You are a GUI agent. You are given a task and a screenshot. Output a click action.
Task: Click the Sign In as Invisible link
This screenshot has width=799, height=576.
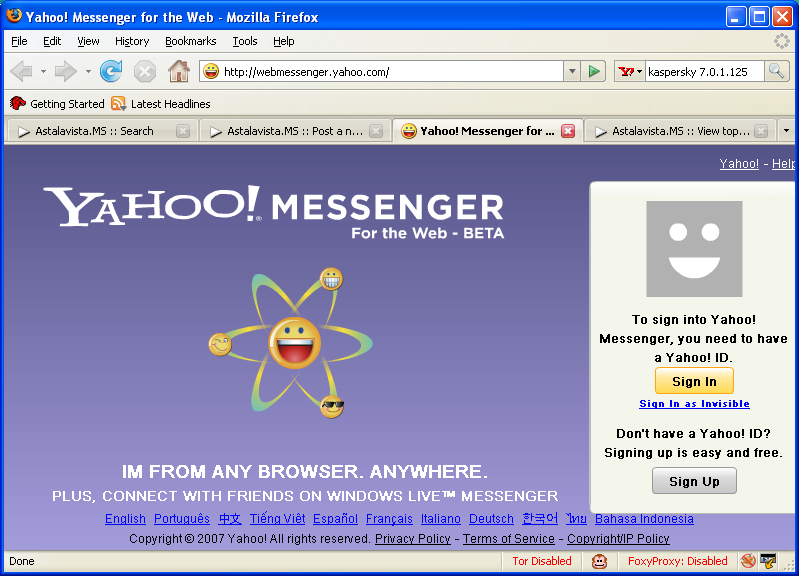click(x=694, y=404)
